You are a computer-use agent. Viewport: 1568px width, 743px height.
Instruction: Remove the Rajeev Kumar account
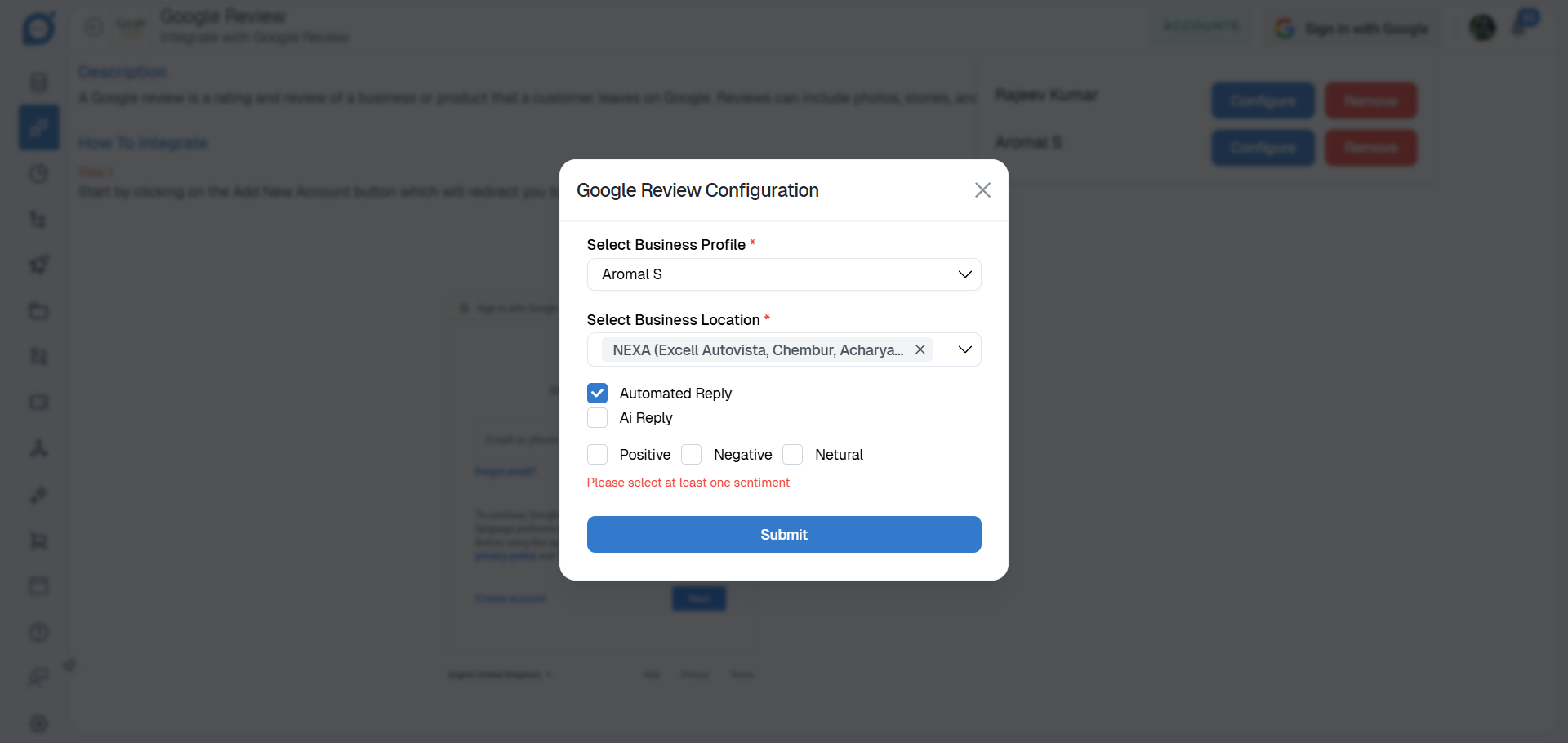(1371, 100)
